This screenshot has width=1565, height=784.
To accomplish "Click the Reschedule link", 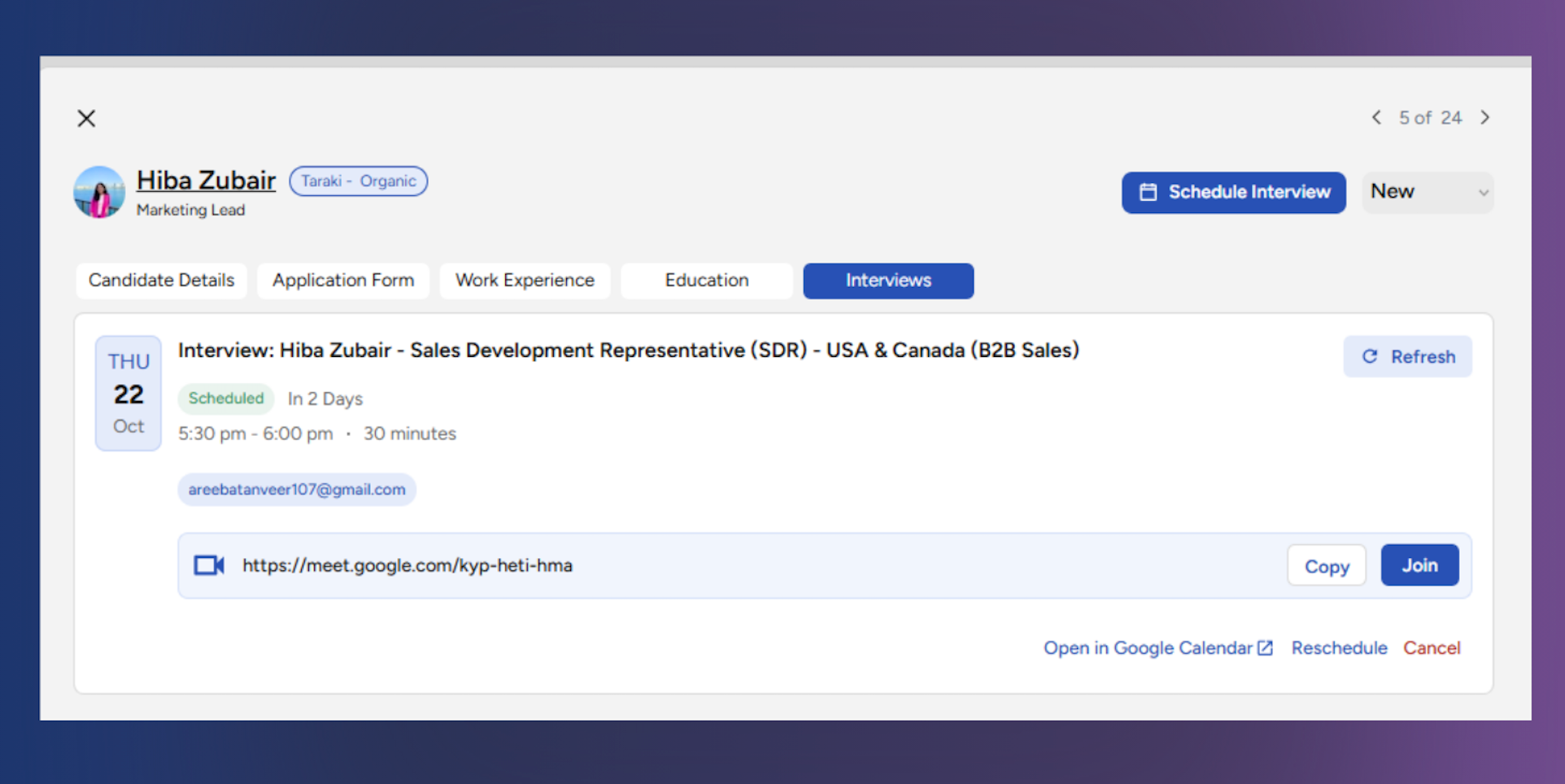I will pos(1339,648).
